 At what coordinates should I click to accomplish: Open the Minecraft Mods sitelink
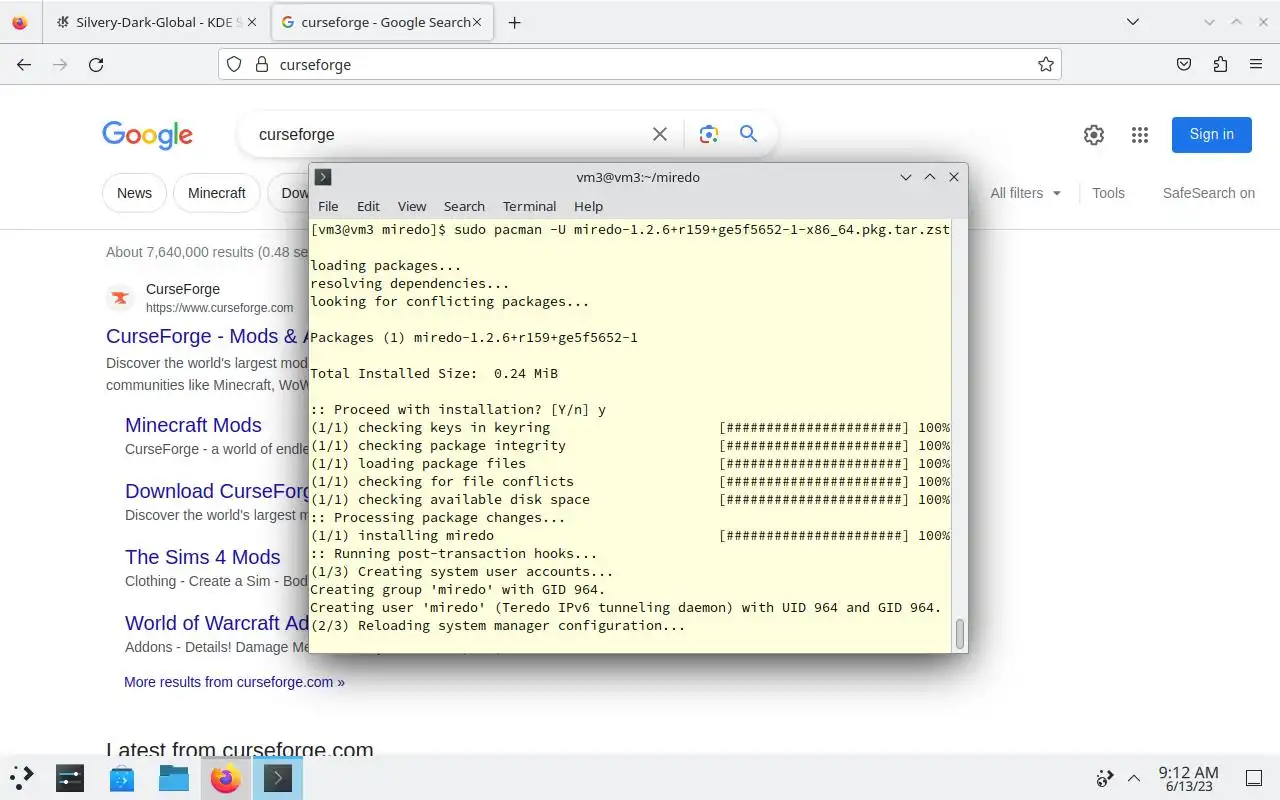(x=193, y=425)
